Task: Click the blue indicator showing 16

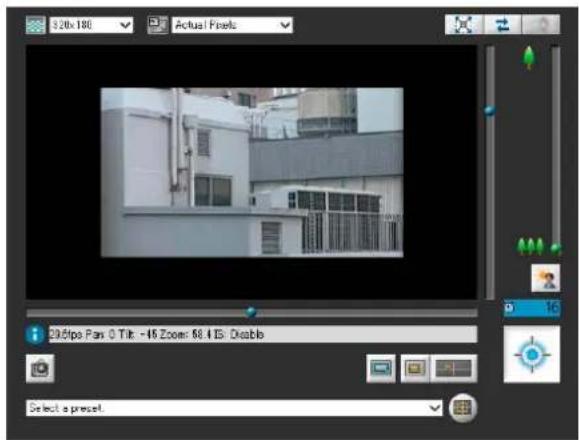Action: click(532, 308)
